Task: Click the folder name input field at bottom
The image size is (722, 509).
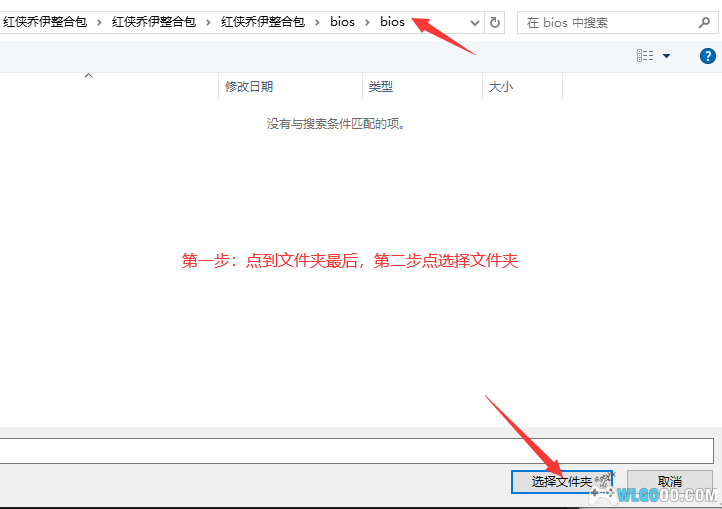Action: (356, 450)
